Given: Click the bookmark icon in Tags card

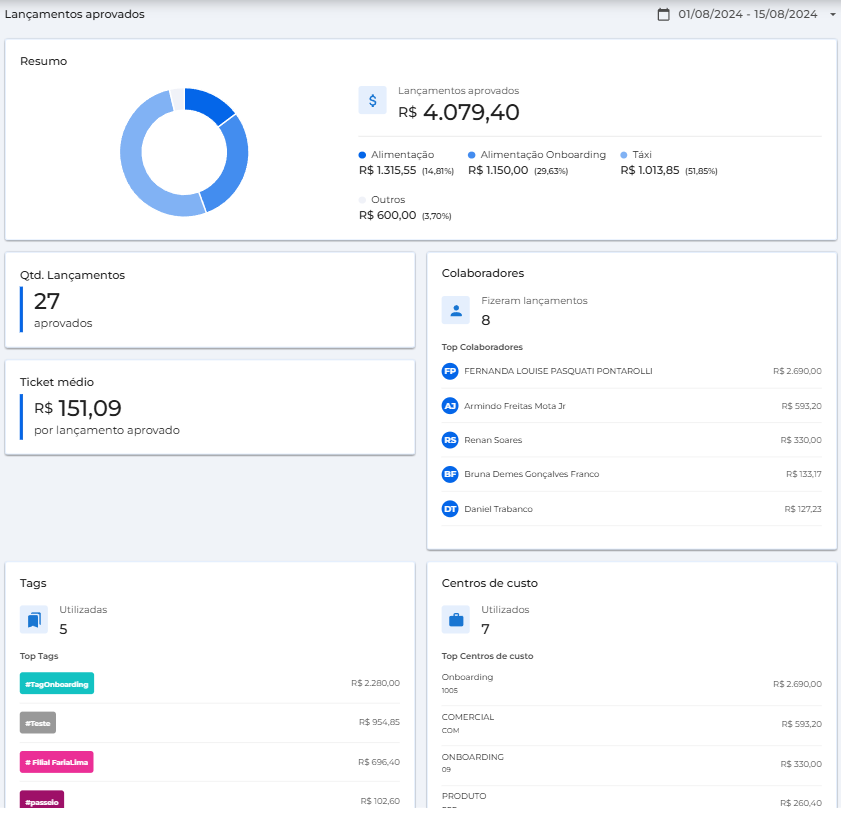Looking at the screenshot, I should pyautogui.click(x=34, y=619).
